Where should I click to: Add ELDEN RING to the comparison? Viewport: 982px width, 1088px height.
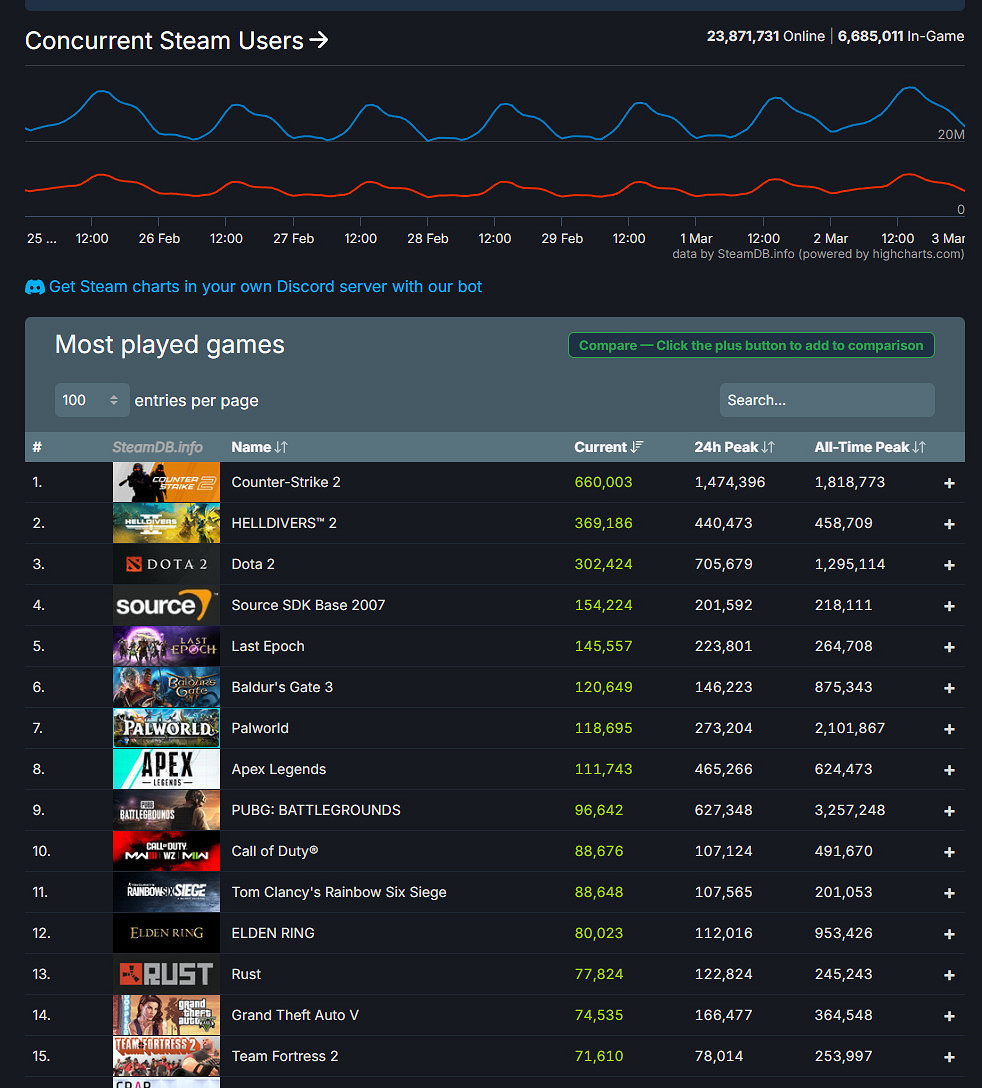click(948, 933)
